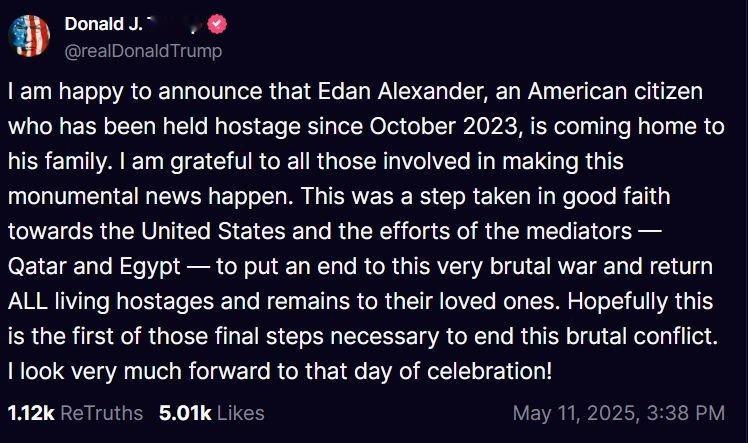The image size is (748, 443).
Task: Click the words October 2023
Action: coord(444,126)
